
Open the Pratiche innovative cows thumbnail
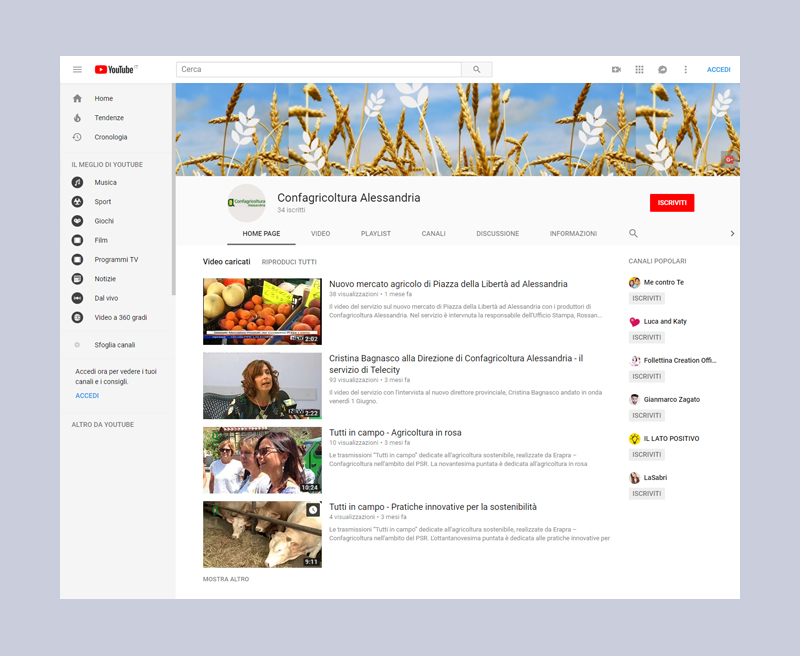(262, 535)
